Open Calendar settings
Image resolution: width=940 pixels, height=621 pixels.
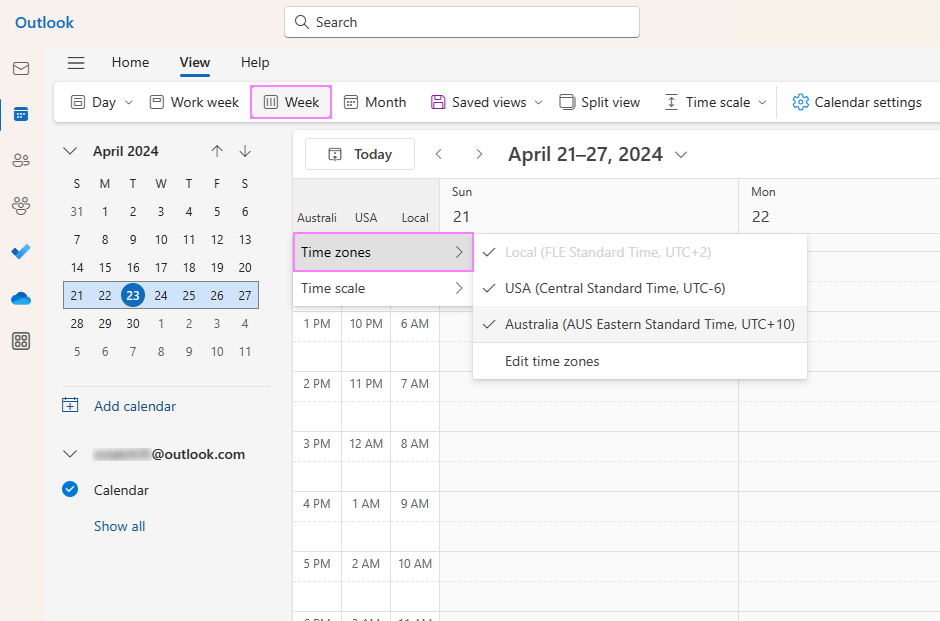[857, 103]
